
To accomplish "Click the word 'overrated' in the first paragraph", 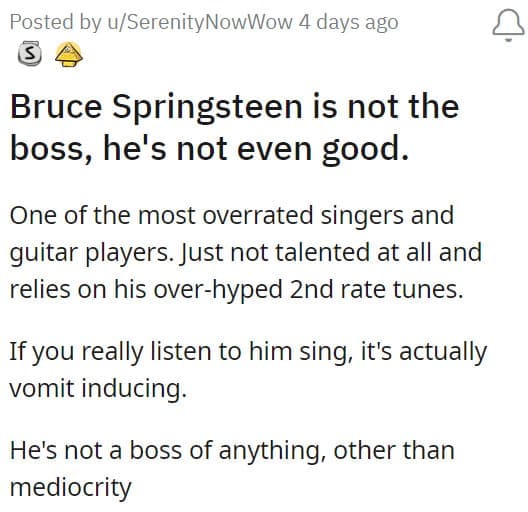I will tap(258, 215).
